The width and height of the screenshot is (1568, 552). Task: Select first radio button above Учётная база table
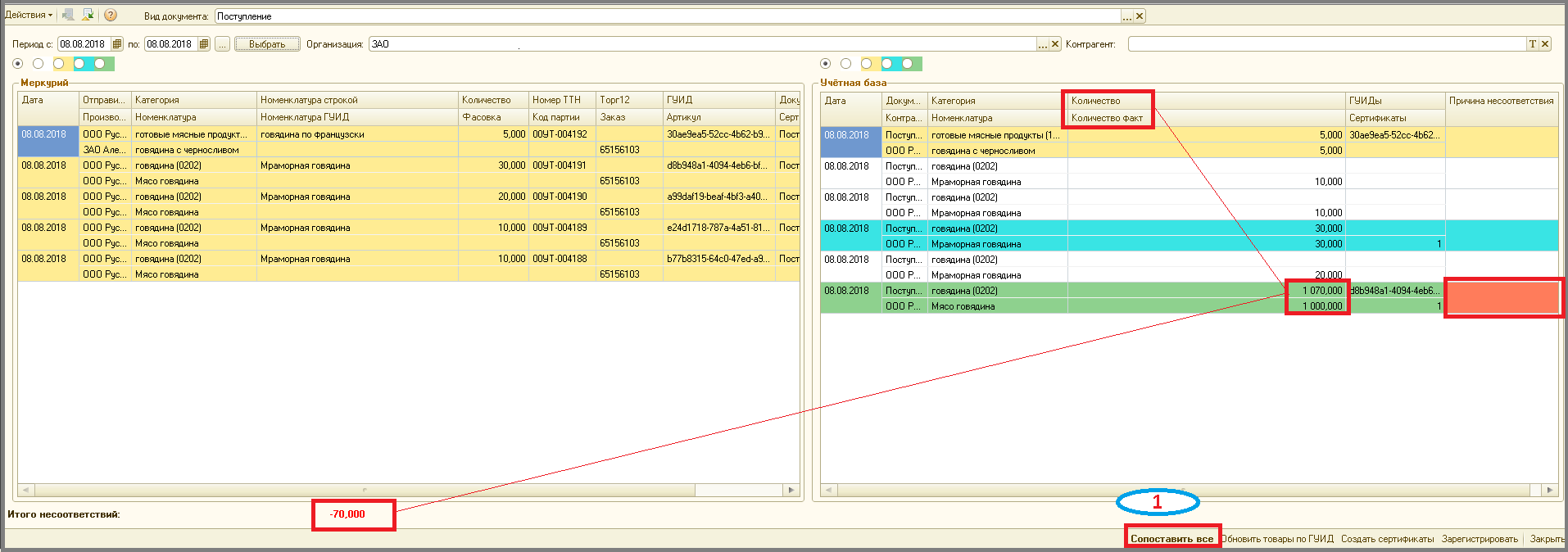825,64
